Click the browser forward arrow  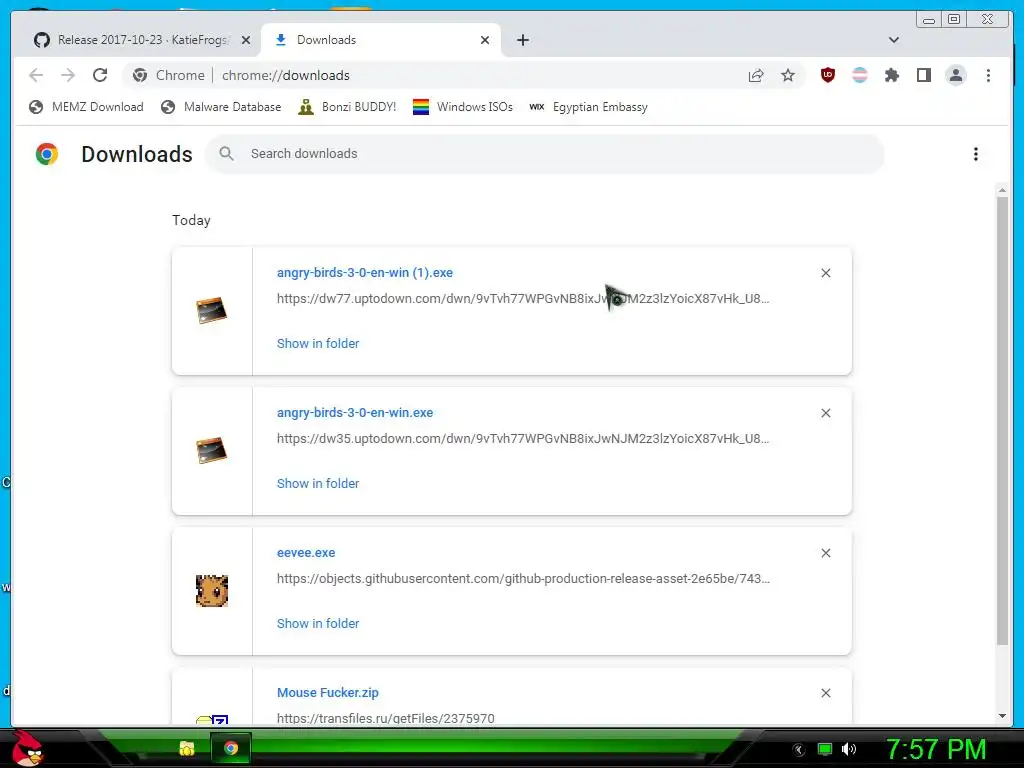(x=68, y=75)
